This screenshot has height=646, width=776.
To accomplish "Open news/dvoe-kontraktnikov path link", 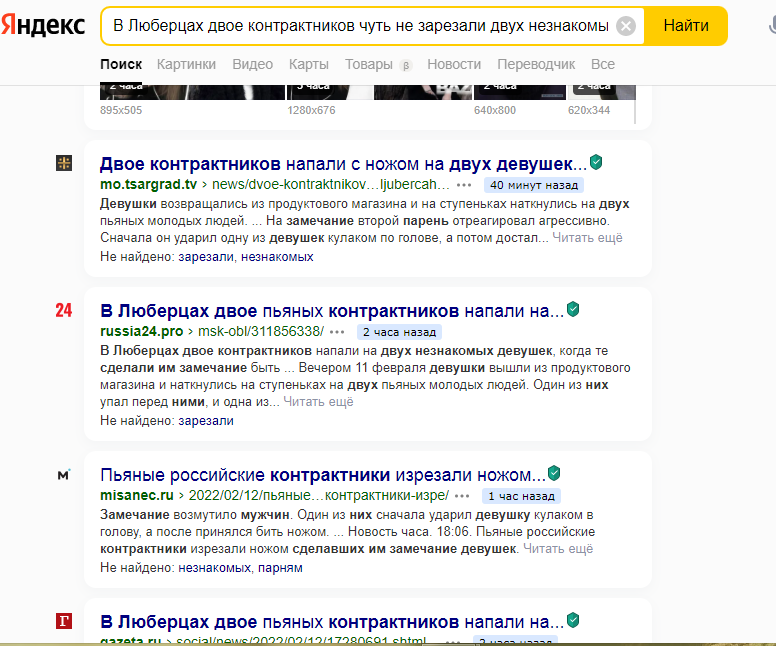I will 331,184.
